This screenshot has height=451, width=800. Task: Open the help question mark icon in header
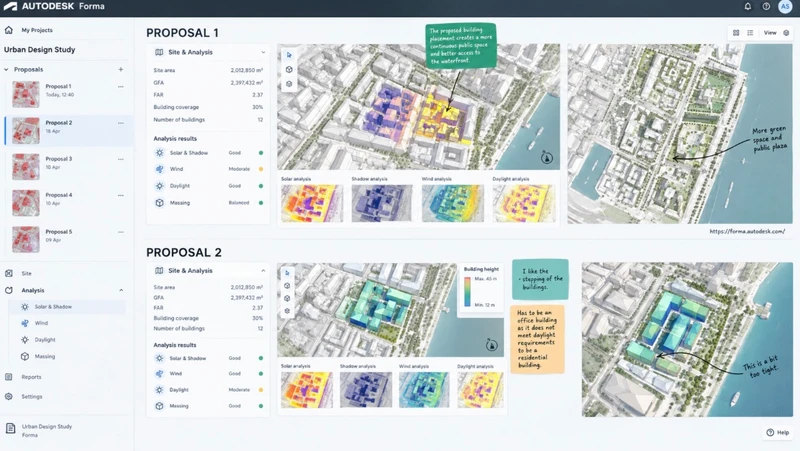point(766,7)
